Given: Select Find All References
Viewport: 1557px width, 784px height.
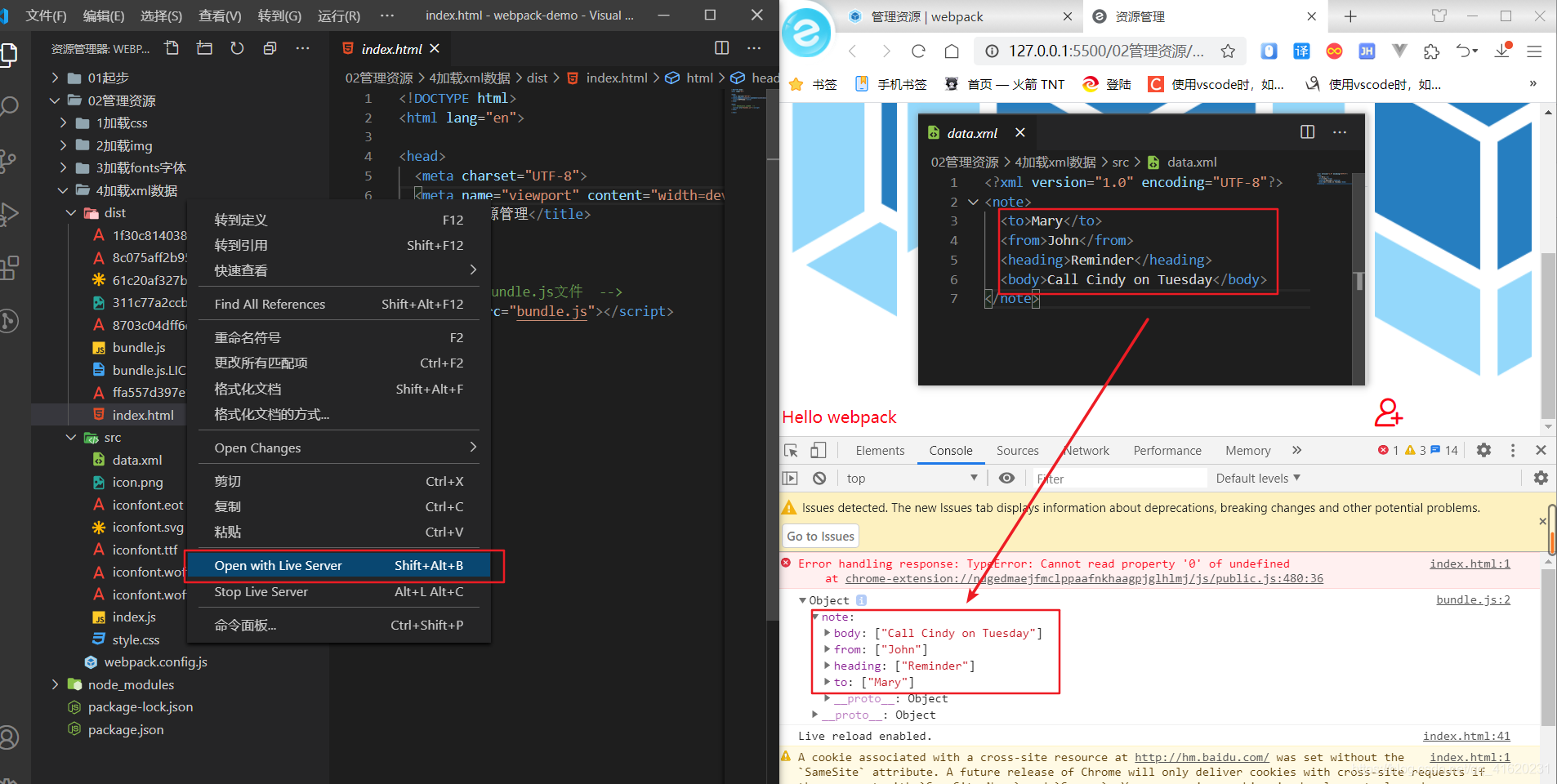Looking at the screenshot, I should 339,304.
